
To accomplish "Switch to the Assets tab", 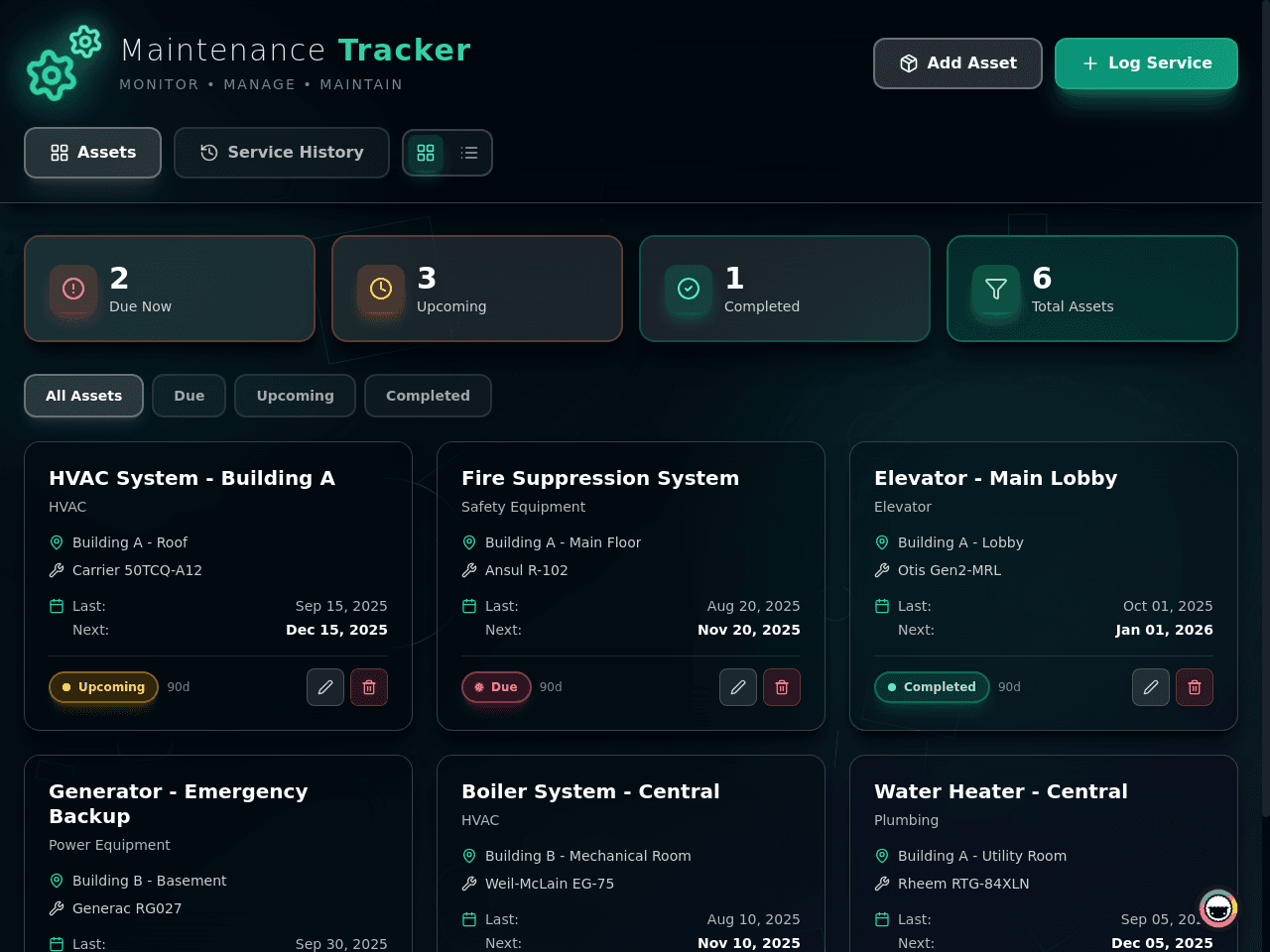I will [92, 153].
